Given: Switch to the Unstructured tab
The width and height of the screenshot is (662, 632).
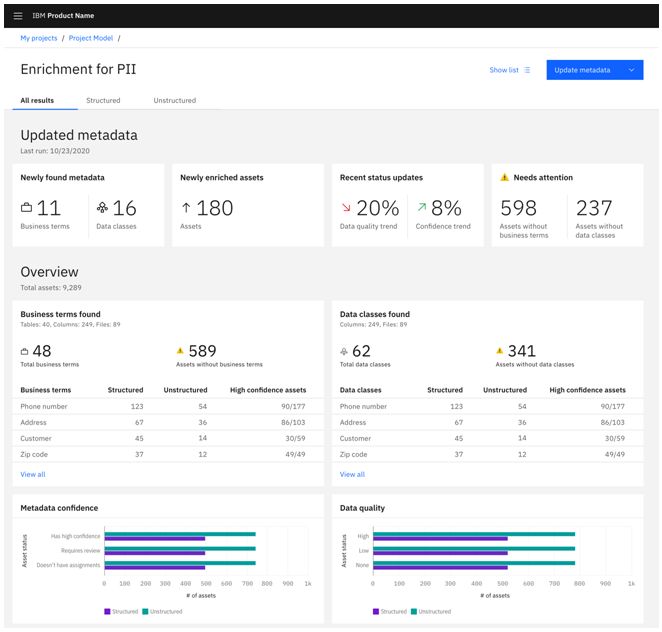Looking at the screenshot, I should 174,100.
